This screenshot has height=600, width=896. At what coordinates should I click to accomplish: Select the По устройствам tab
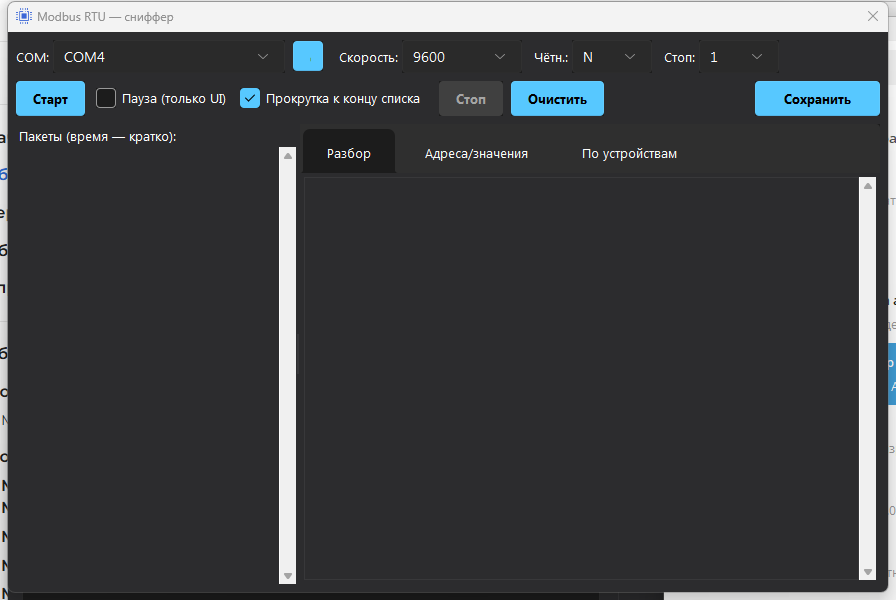tap(629, 154)
